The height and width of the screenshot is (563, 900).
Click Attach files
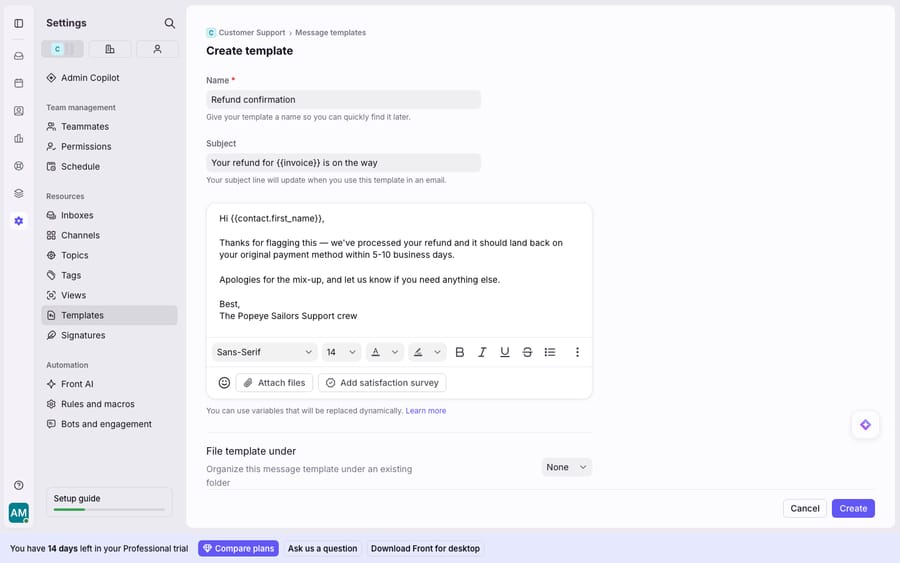(x=274, y=383)
